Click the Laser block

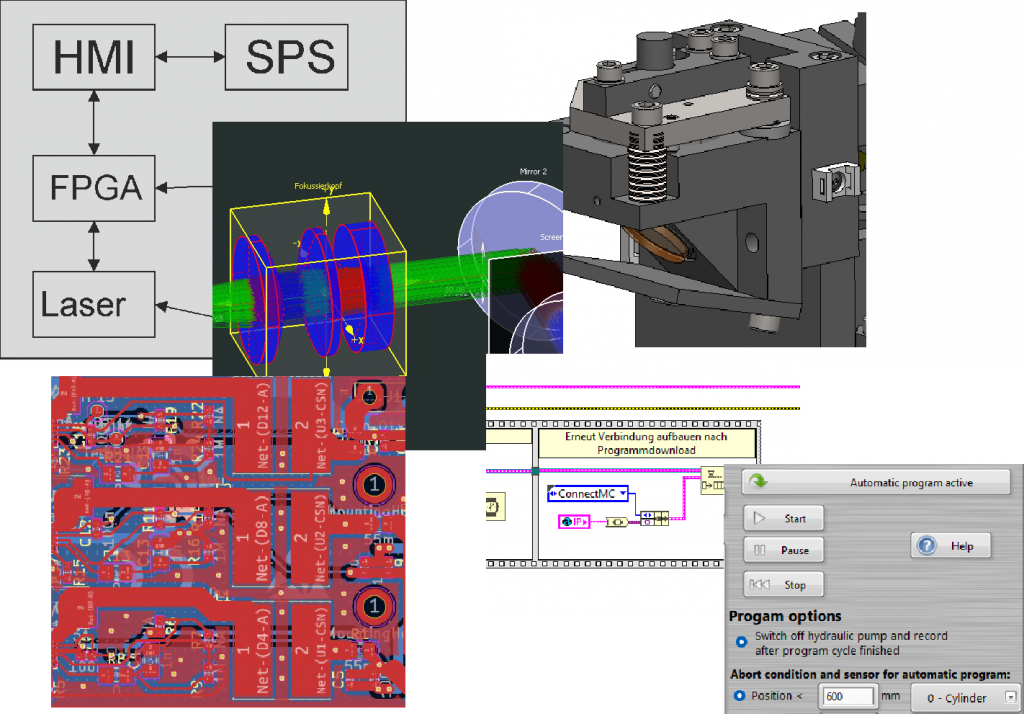(x=92, y=303)
